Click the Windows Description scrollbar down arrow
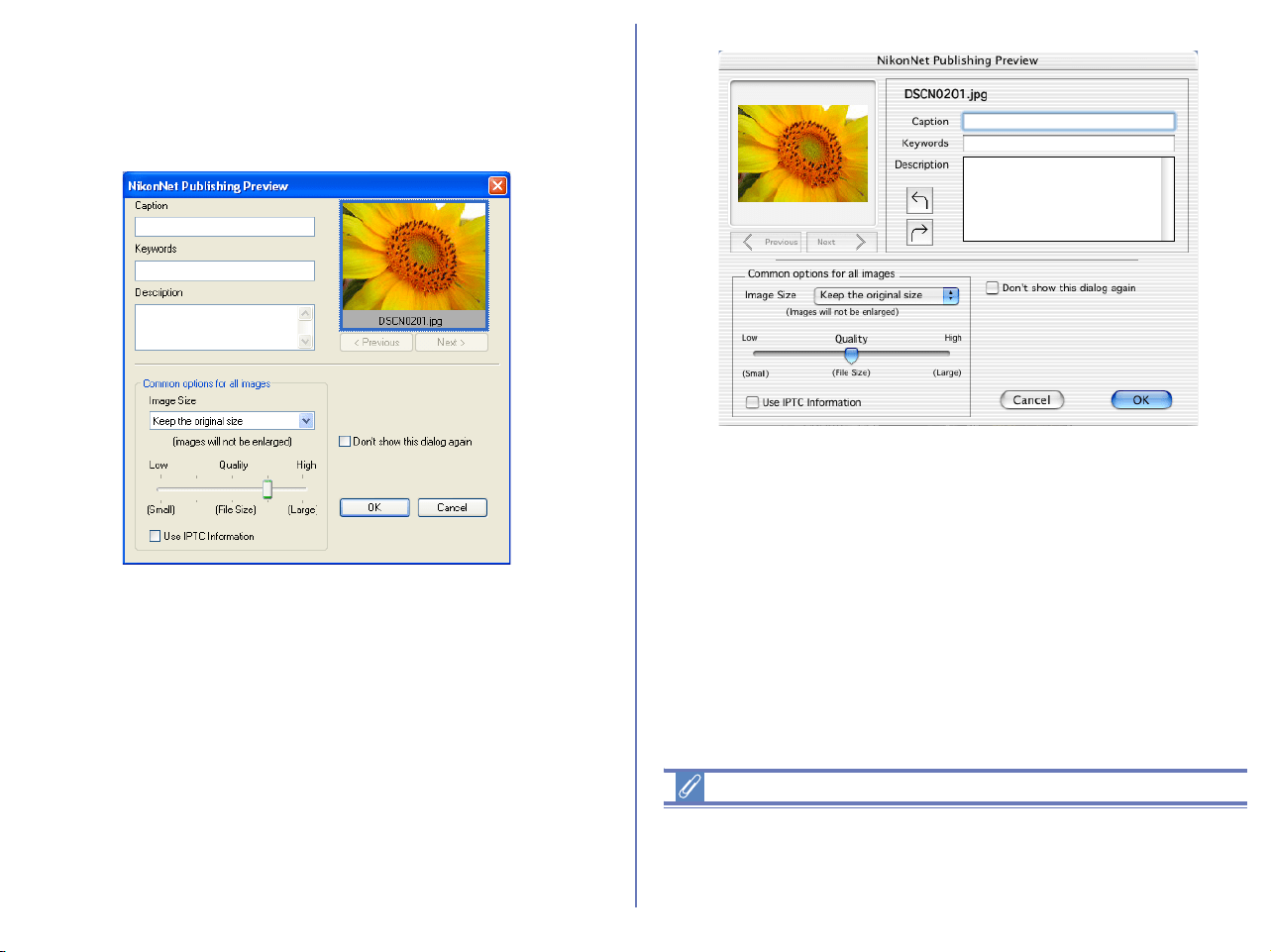1271x952 pixels. tap(305, 342)
